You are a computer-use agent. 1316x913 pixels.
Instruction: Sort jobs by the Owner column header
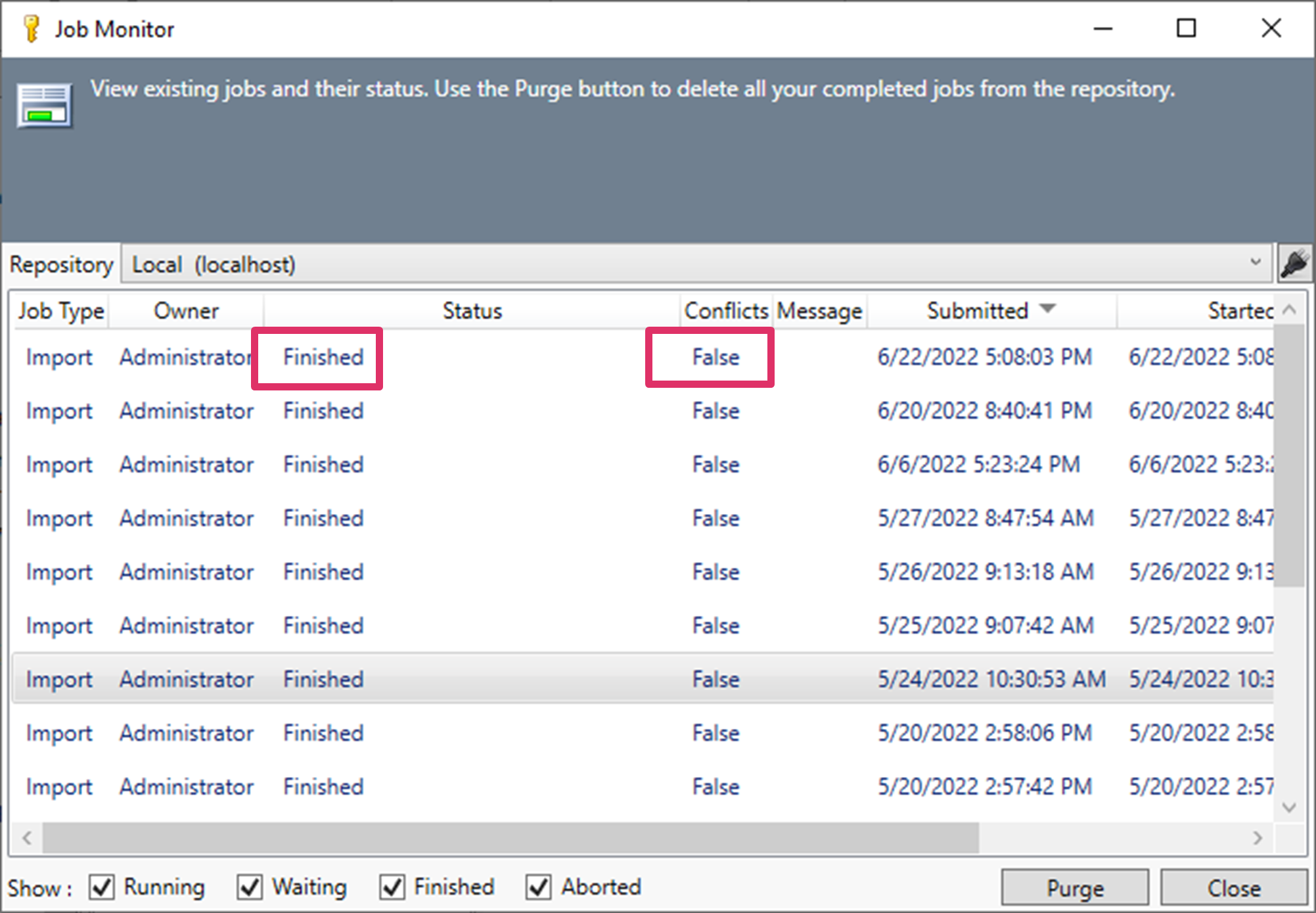(x=186, y=311)
